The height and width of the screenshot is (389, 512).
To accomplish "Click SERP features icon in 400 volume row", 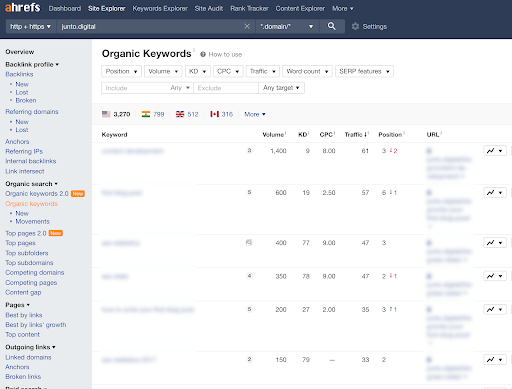I will pos(249,242).
